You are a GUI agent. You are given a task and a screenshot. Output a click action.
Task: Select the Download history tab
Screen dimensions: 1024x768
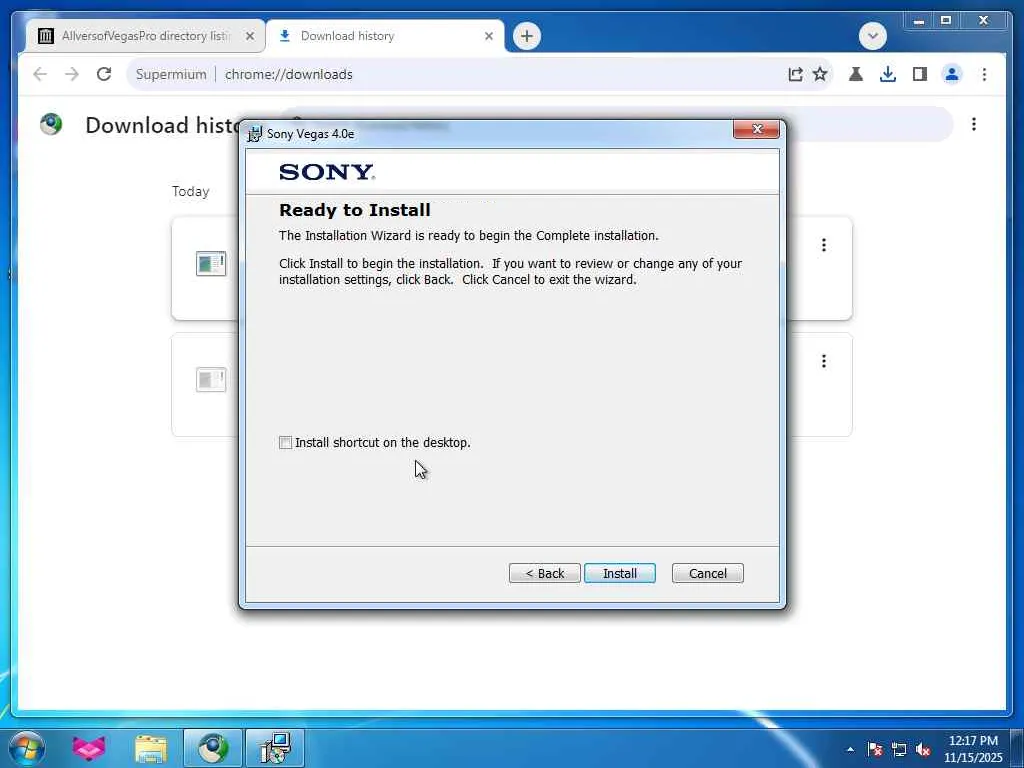point(385,36)
